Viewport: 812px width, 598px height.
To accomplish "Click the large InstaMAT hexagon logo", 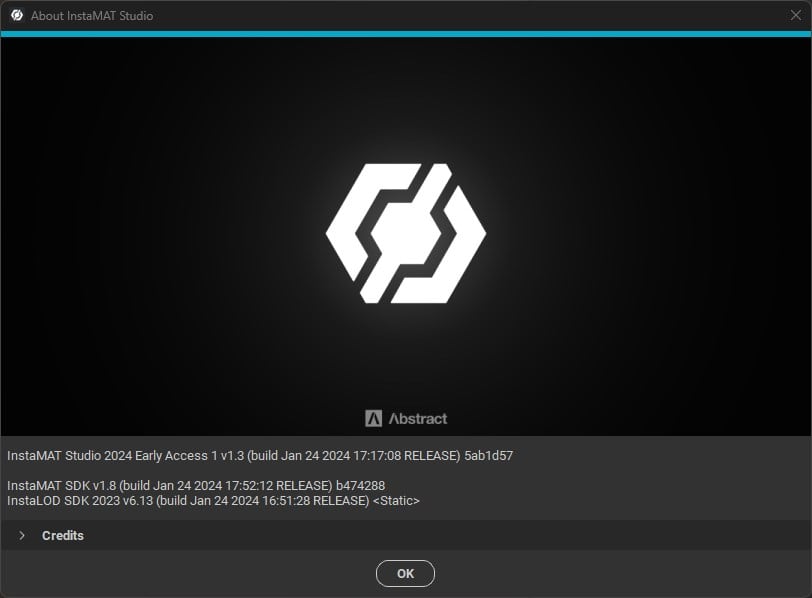I will tap(405, 233).
